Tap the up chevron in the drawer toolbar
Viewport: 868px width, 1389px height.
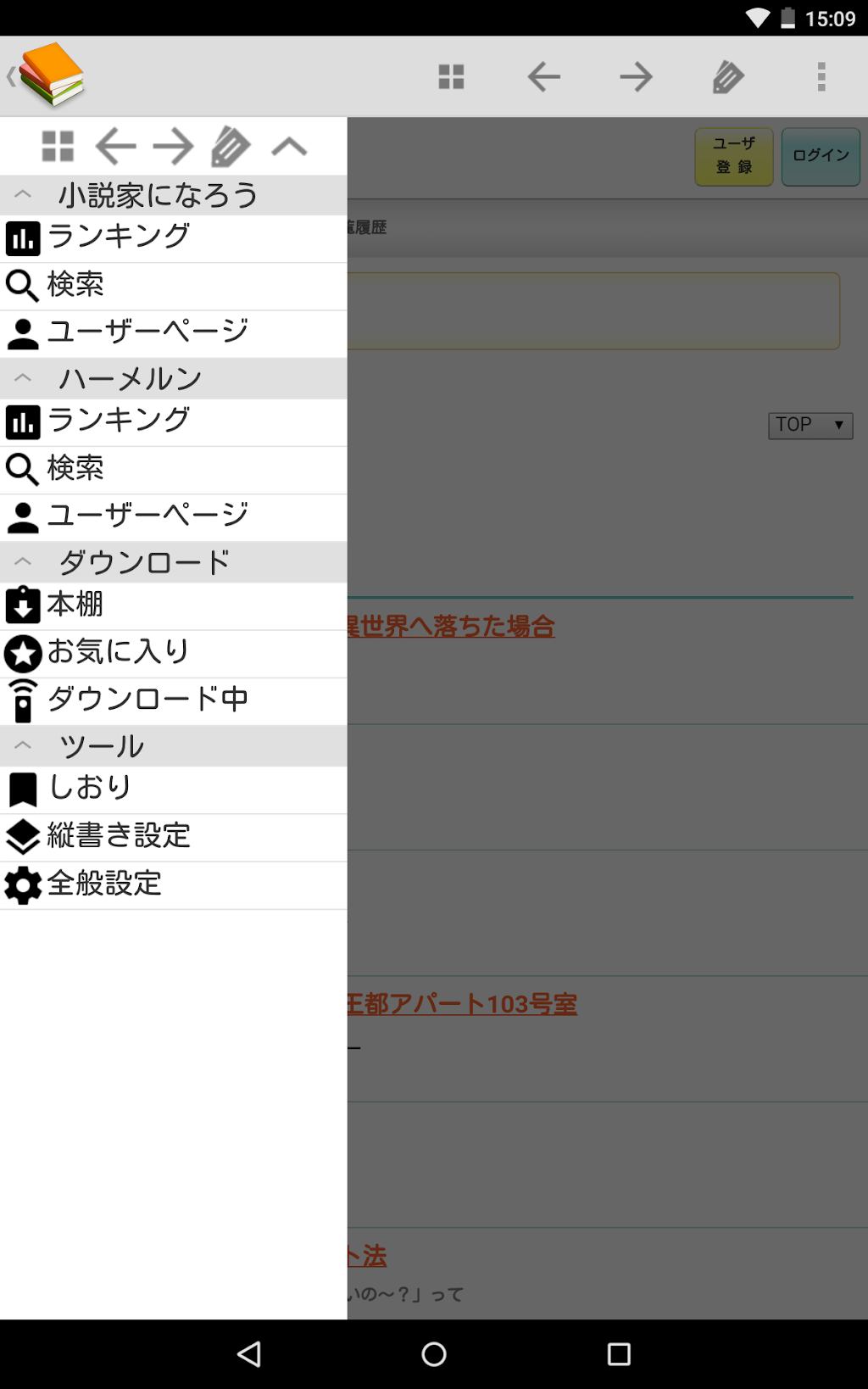point(289,147)
